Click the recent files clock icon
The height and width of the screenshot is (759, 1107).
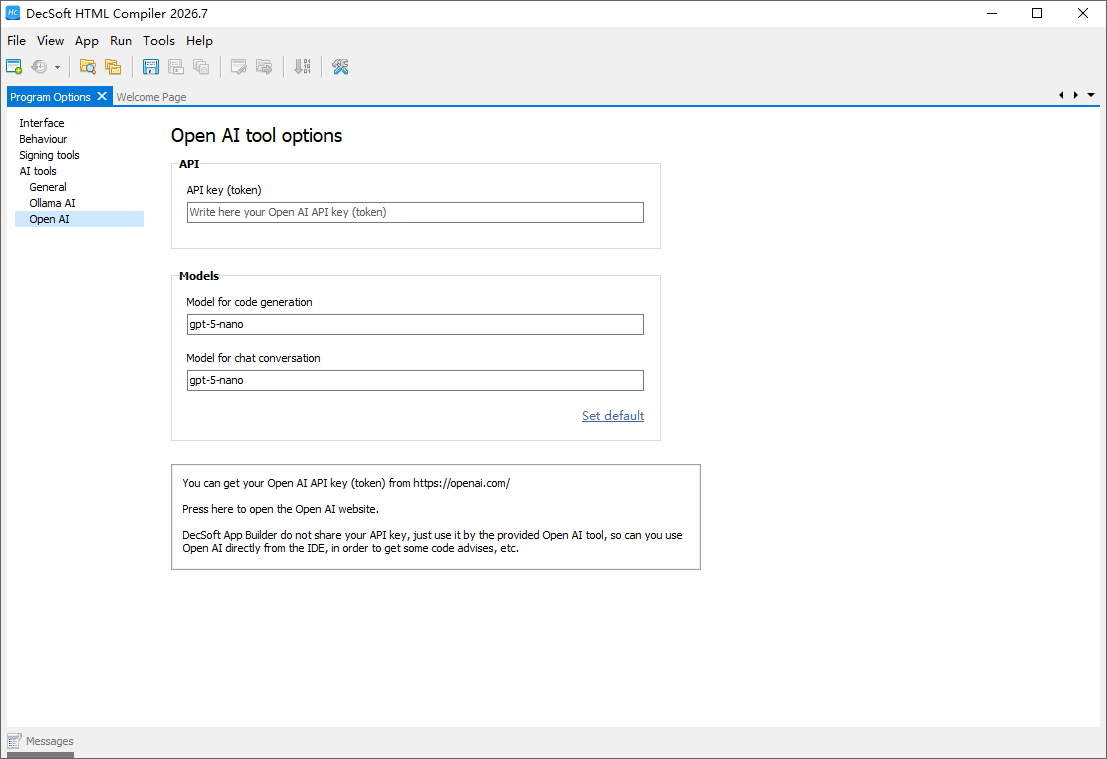coord(40,67)
